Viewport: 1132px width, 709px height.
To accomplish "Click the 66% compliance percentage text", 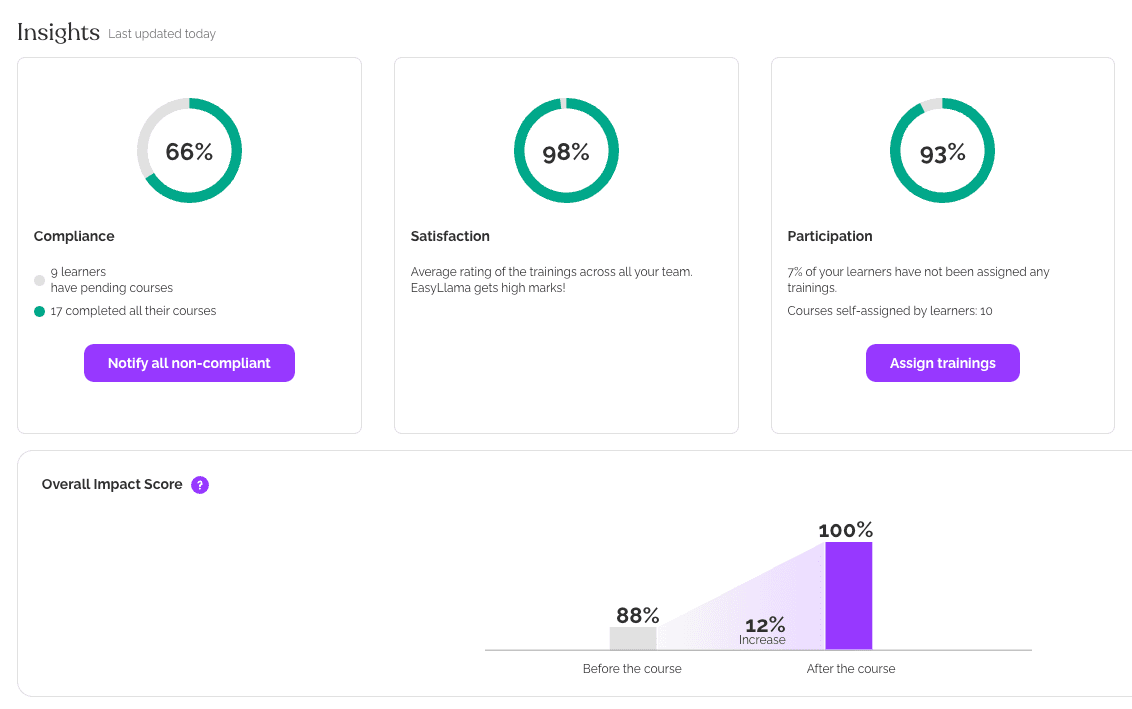I will [189, 150].
